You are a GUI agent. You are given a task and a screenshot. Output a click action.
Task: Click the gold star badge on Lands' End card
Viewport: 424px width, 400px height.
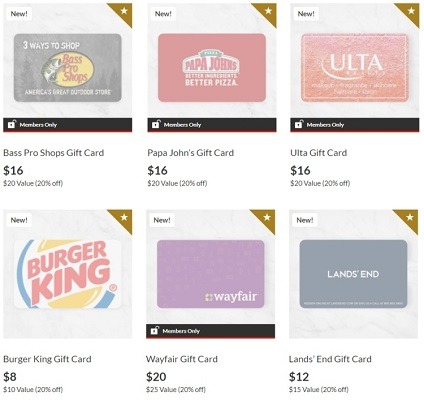click(x=410, y=218)
